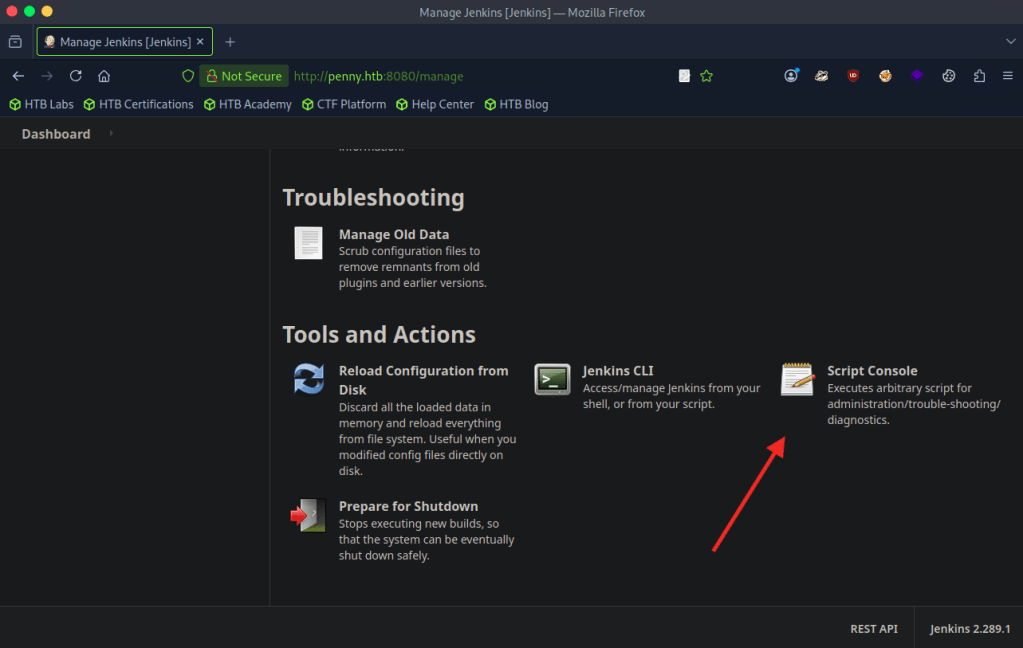Click the Reload Configuration from Disk icon
The height and width of the screenshot is (648, 1023).
pyautogui.click(x=309, y=380)
